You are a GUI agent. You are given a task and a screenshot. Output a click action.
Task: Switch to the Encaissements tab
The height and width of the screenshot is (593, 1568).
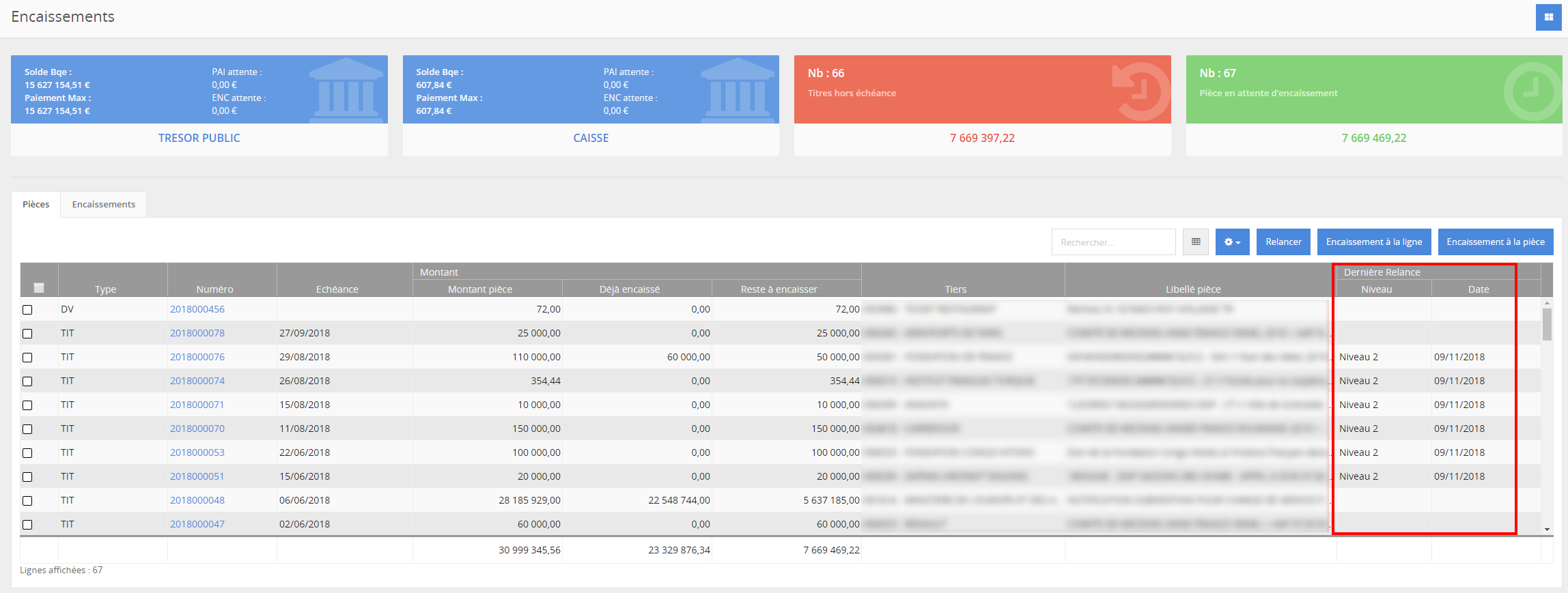(104, 205)
